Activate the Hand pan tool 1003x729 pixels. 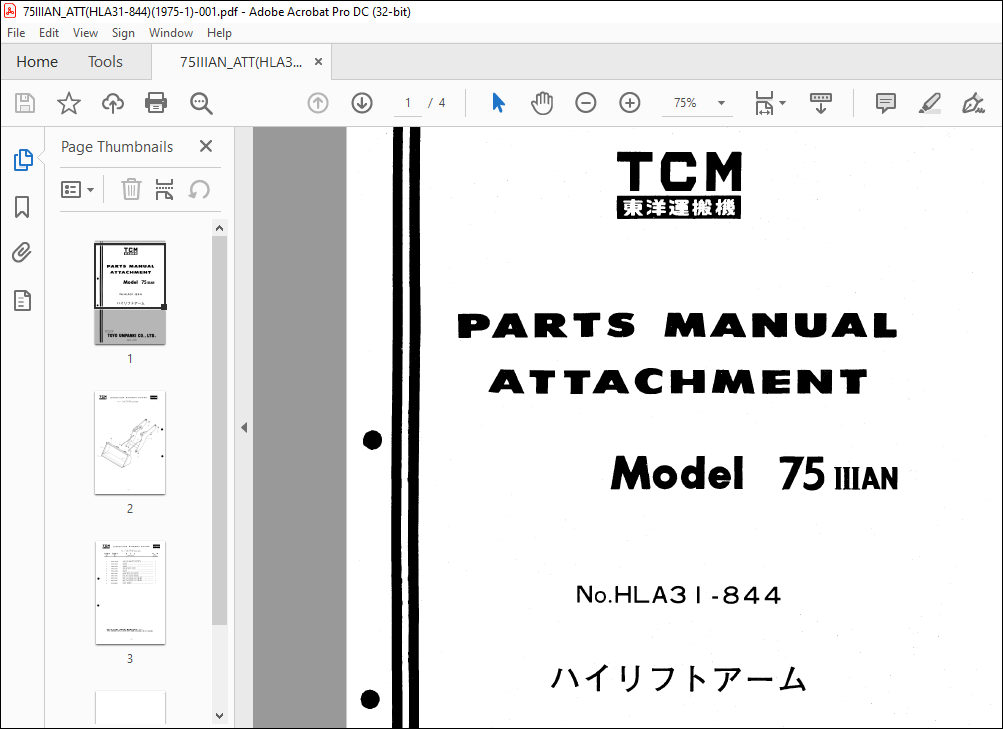click(x=542, y=103)
